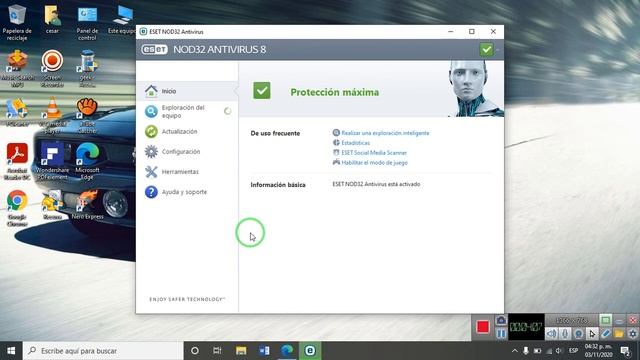This screenshot has width=640, height=360.
Task: Open volume control in system tray
Action: click(559, 351)
